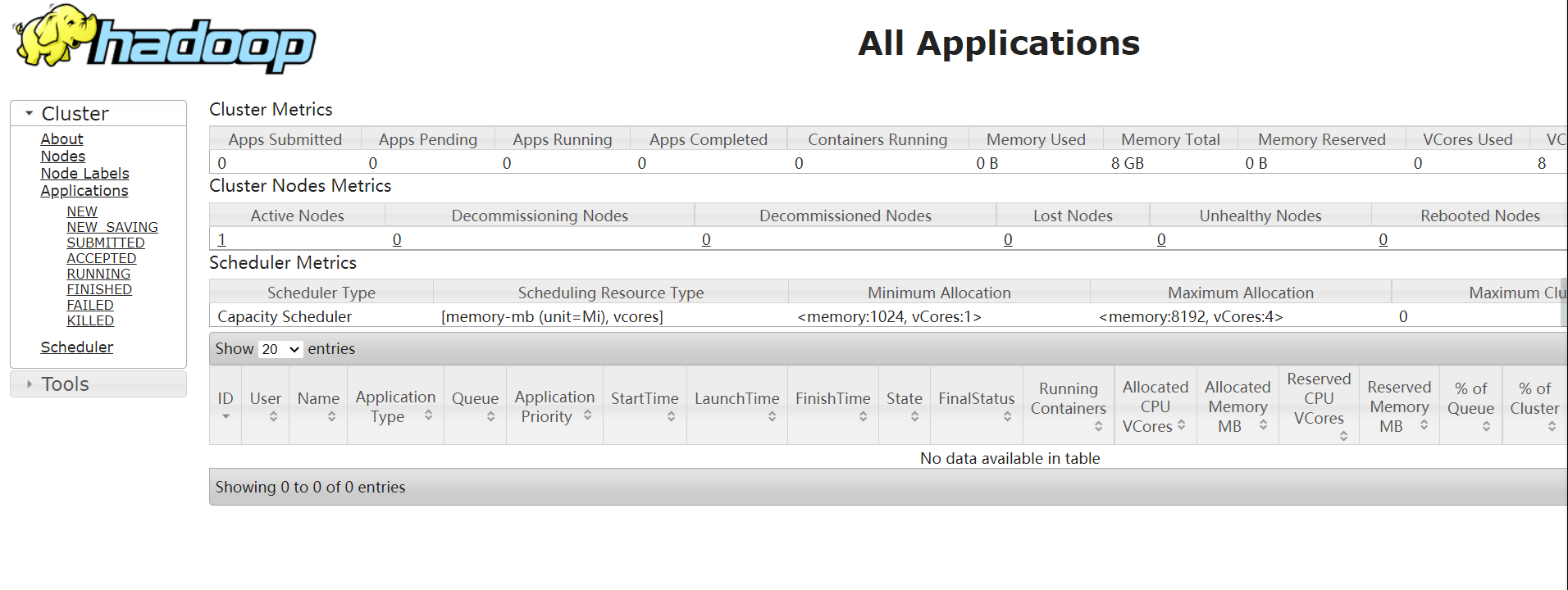
Task: Sort table by Name column
Action: click(318, 406)
